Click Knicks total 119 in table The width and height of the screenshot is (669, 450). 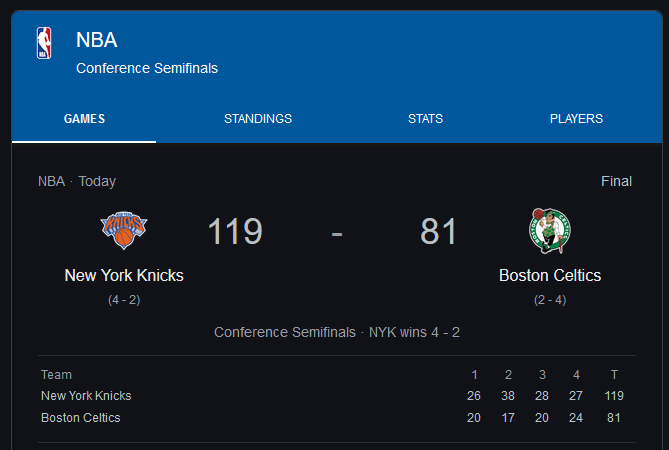pos(614,396)
